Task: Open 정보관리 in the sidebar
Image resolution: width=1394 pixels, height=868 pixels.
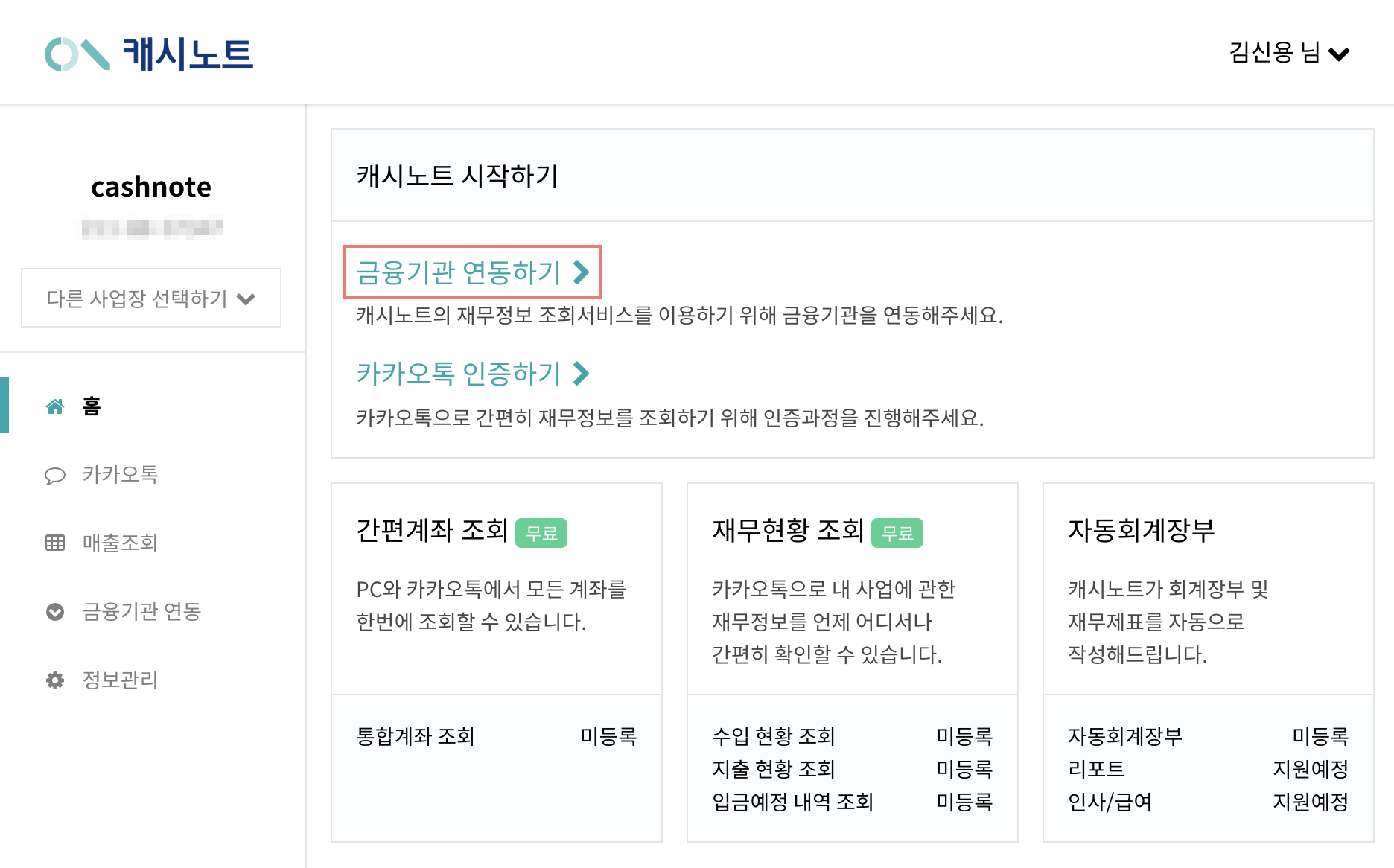Action: [120, 680]
